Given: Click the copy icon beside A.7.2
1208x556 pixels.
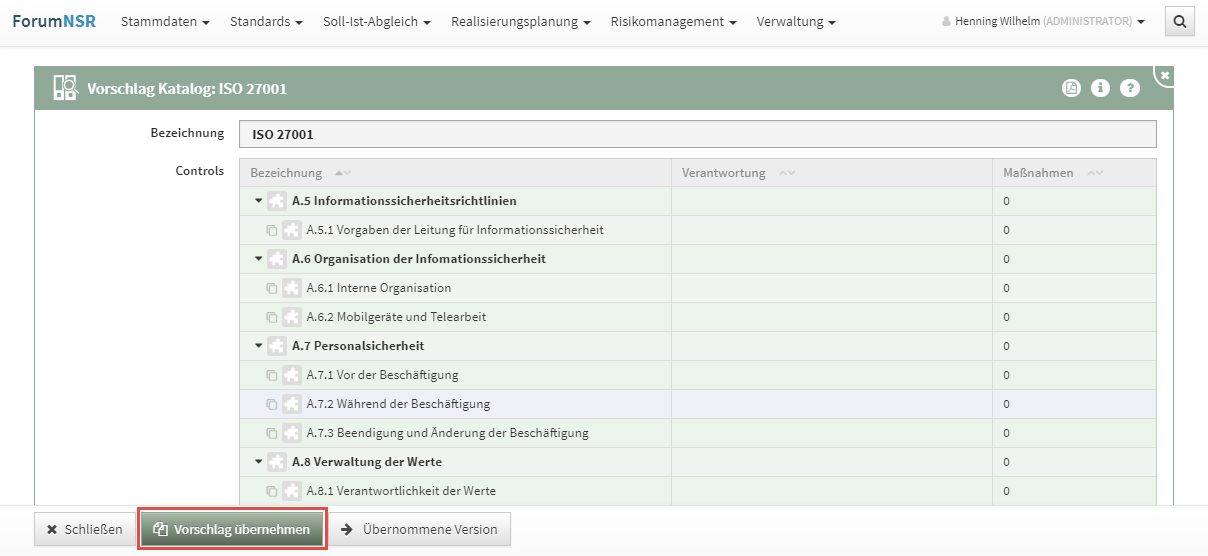Looking at the screenshot, I should coord(272,404).
